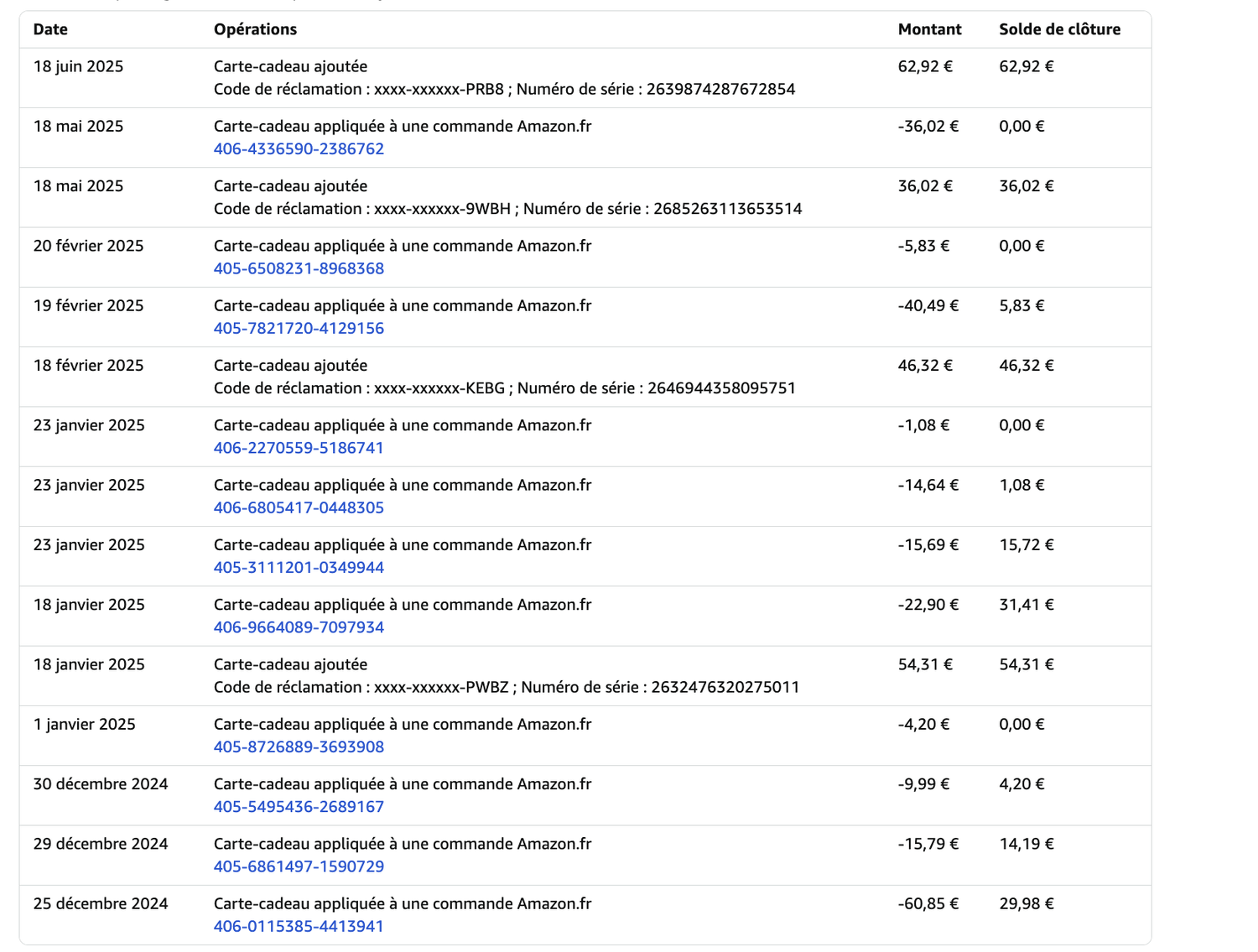Click the Opérations column header
Viewport: 1258px width, 952px height.
click(x=255, y=29)
